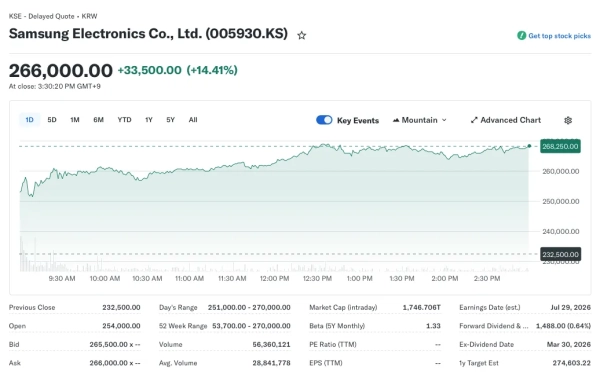Click the Earnings Date Jul 29, 2026
Viewport: 600px width, 374px height.
pyautogui.click(x=571, y=307)
